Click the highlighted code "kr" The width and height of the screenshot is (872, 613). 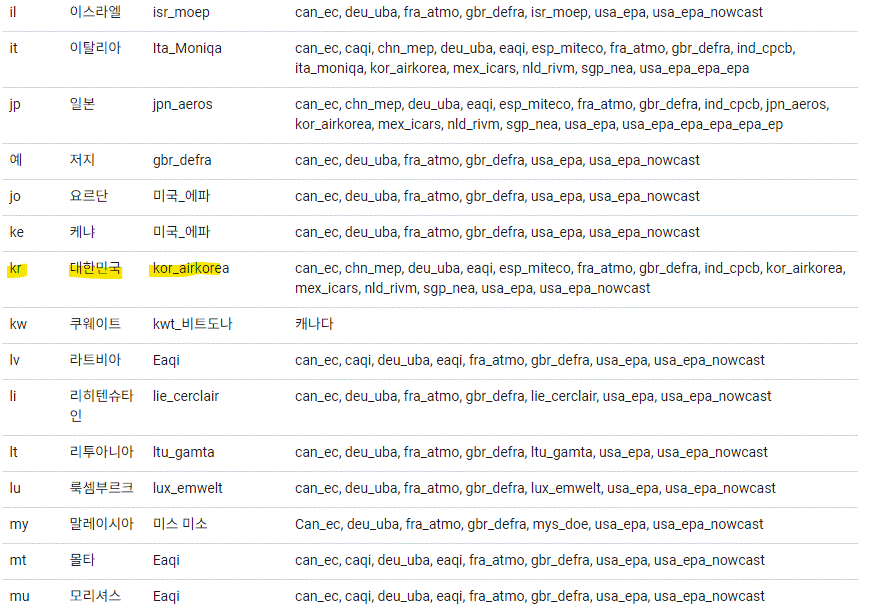16,269
